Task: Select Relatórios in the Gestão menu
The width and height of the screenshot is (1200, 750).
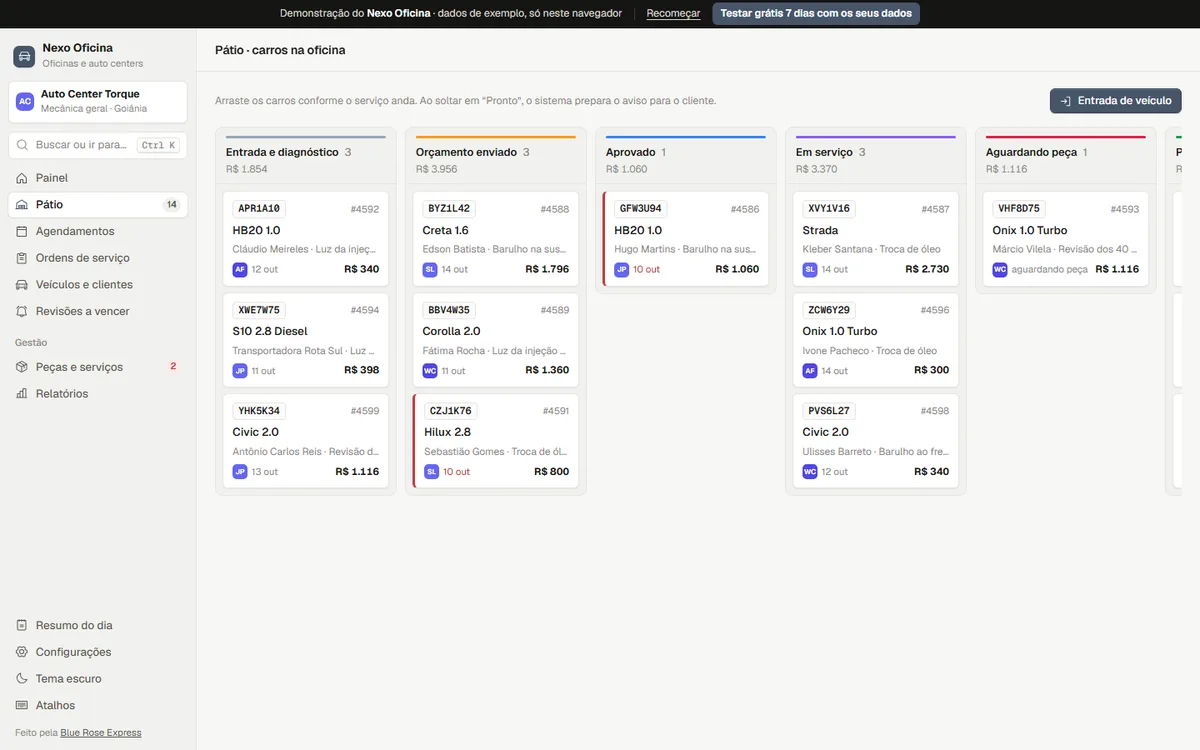Action: point(98,394)
